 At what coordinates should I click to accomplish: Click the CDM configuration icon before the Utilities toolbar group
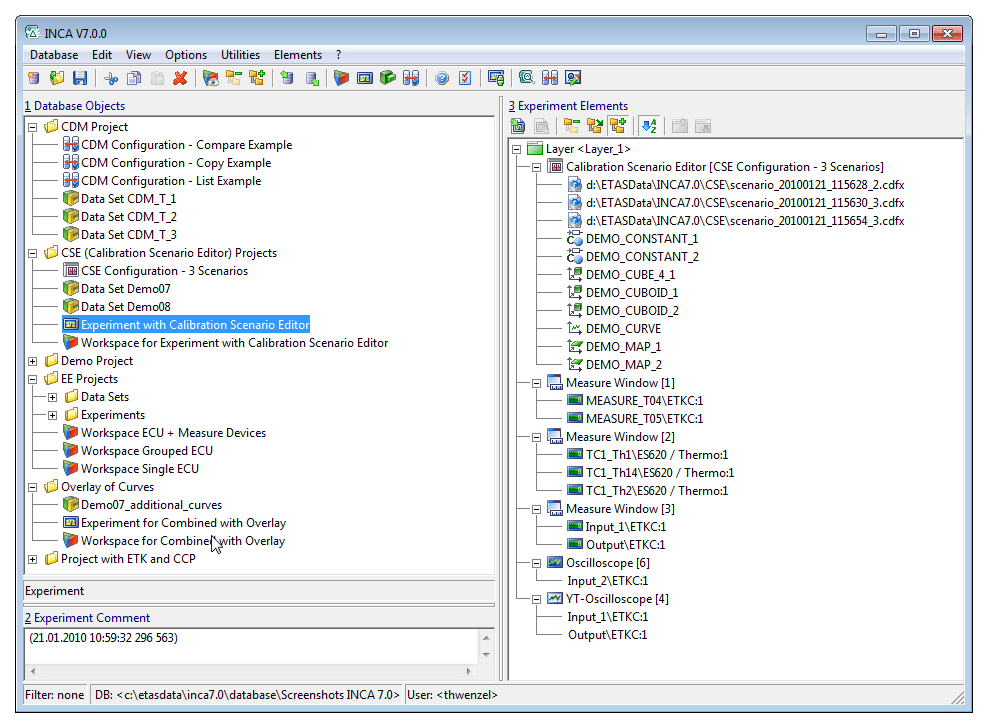tap(411, 78)
